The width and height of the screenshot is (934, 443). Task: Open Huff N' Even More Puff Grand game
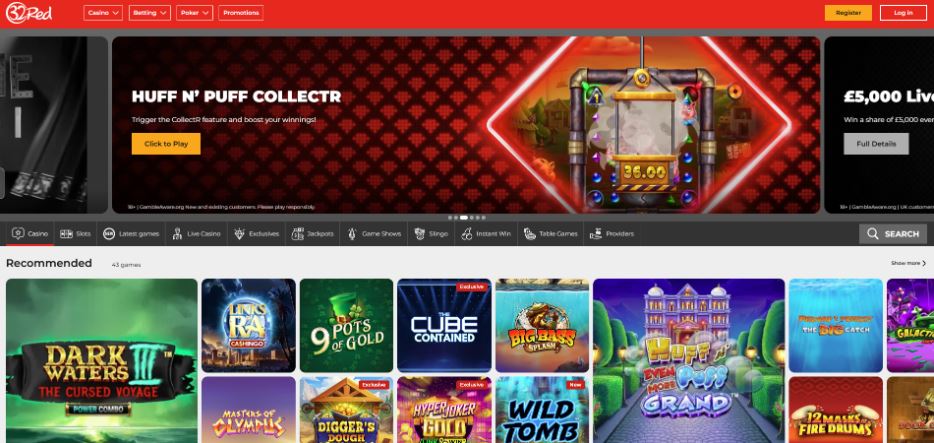pyautogui.click(x=689, y=361)
